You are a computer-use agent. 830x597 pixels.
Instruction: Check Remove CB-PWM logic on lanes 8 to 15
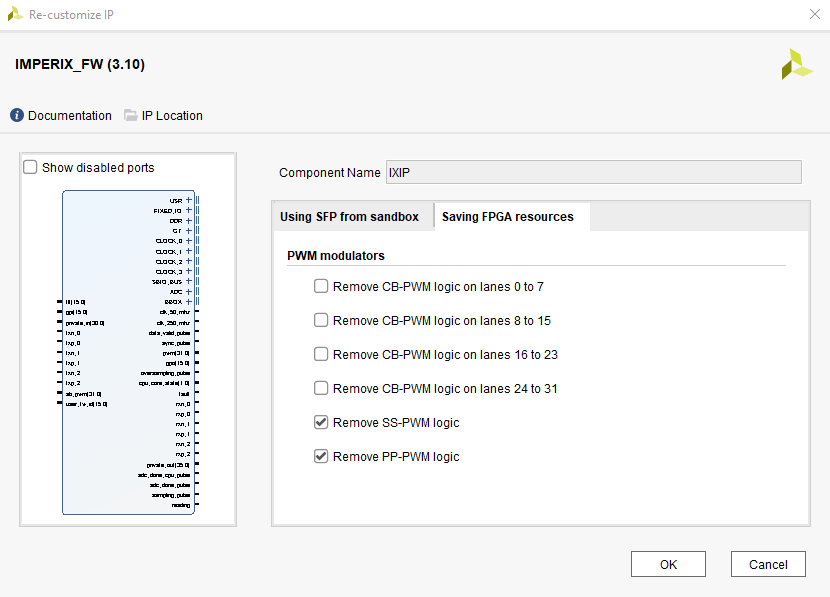coord(321,320)
